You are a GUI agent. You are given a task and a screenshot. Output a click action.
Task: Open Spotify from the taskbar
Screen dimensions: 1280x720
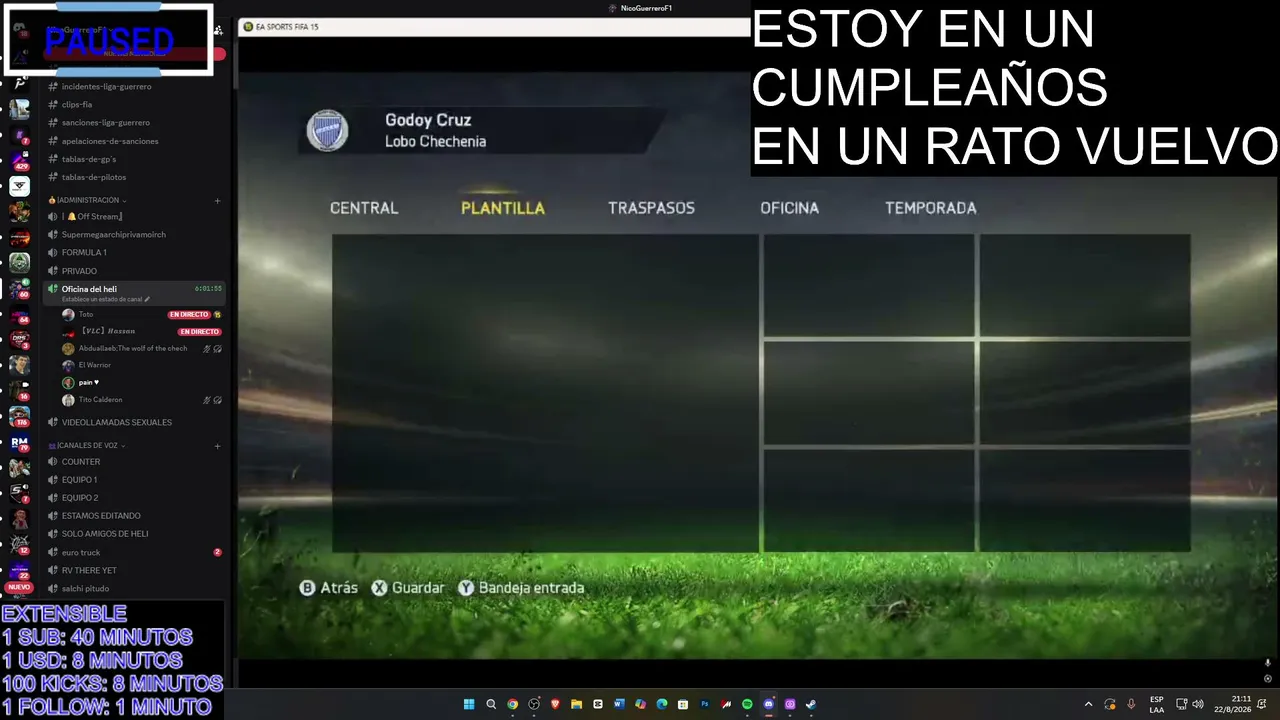747,704
